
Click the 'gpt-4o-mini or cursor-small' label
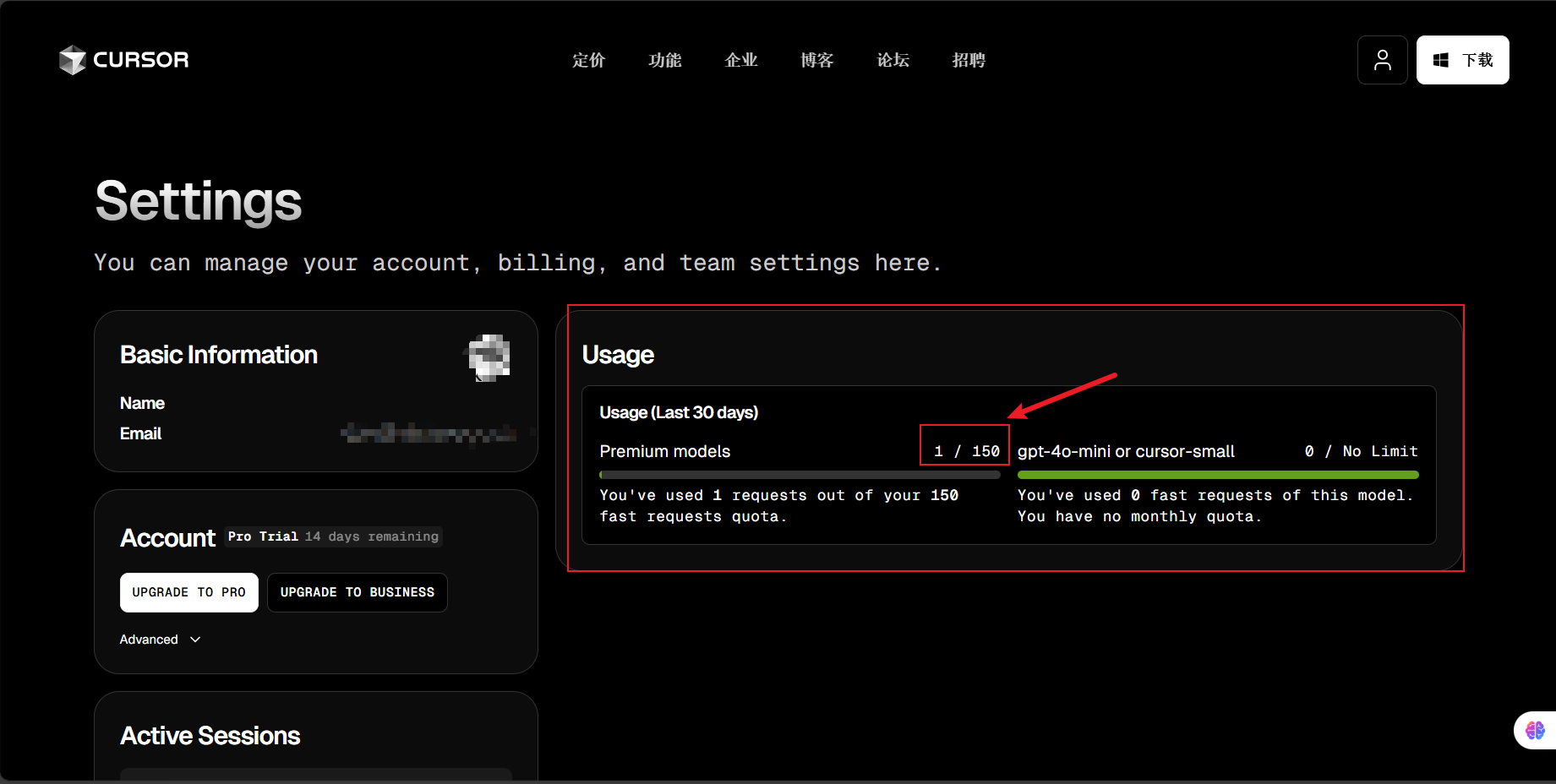(x=1126, y=451)
